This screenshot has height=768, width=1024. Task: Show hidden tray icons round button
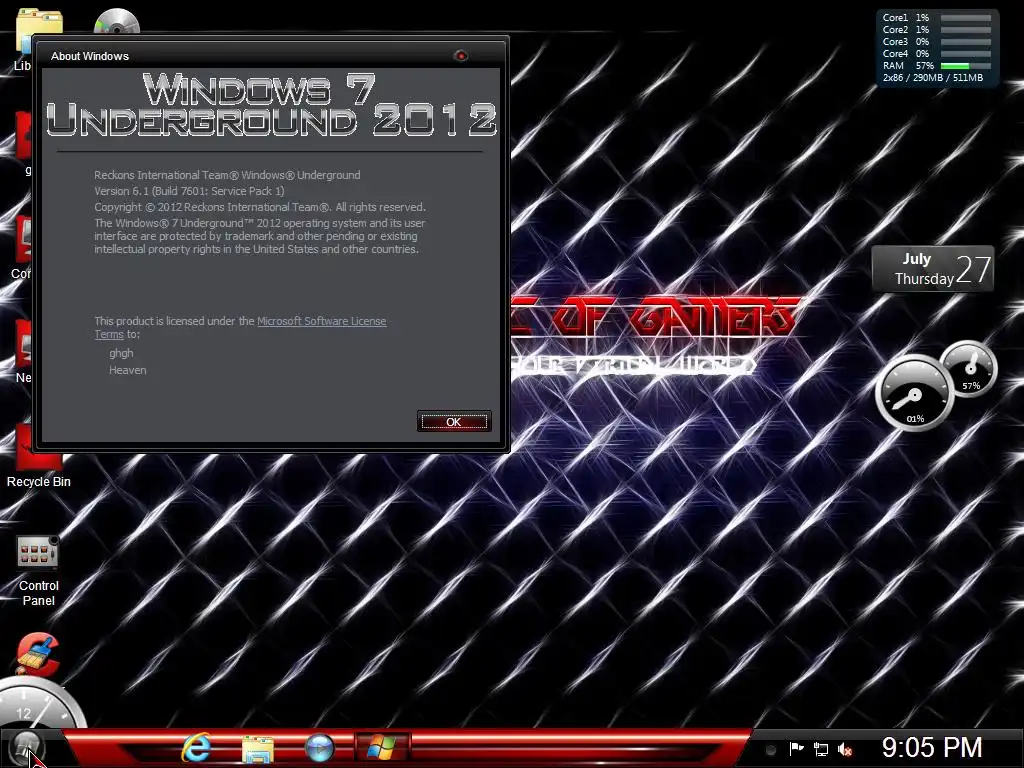771,749
